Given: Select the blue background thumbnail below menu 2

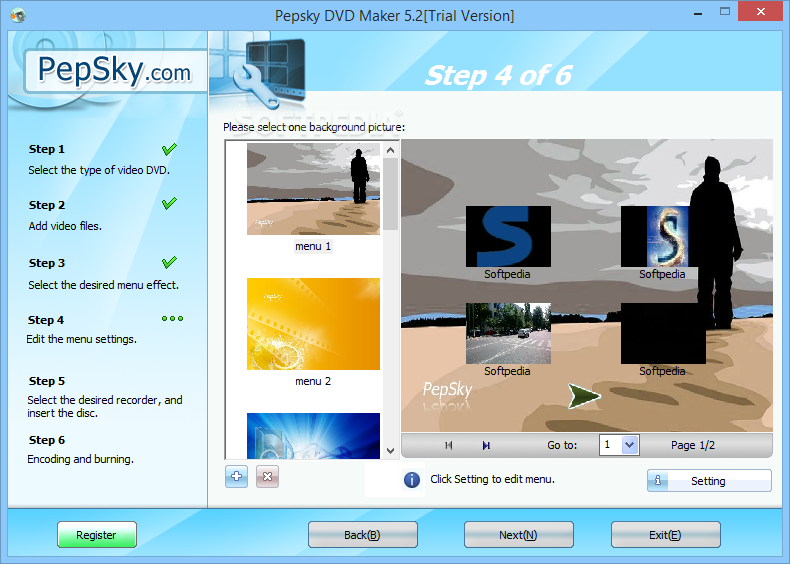Looking at the screenshot, I should coord(313,435).
